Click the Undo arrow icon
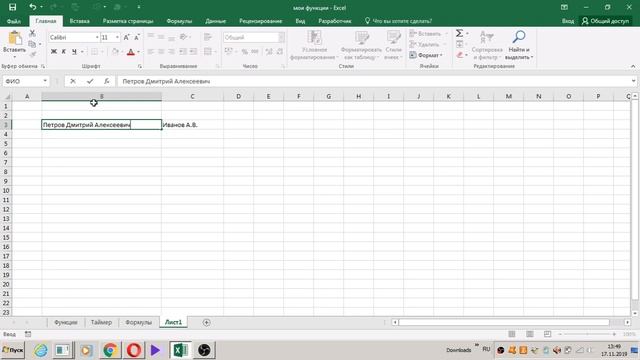 point(33,7)
